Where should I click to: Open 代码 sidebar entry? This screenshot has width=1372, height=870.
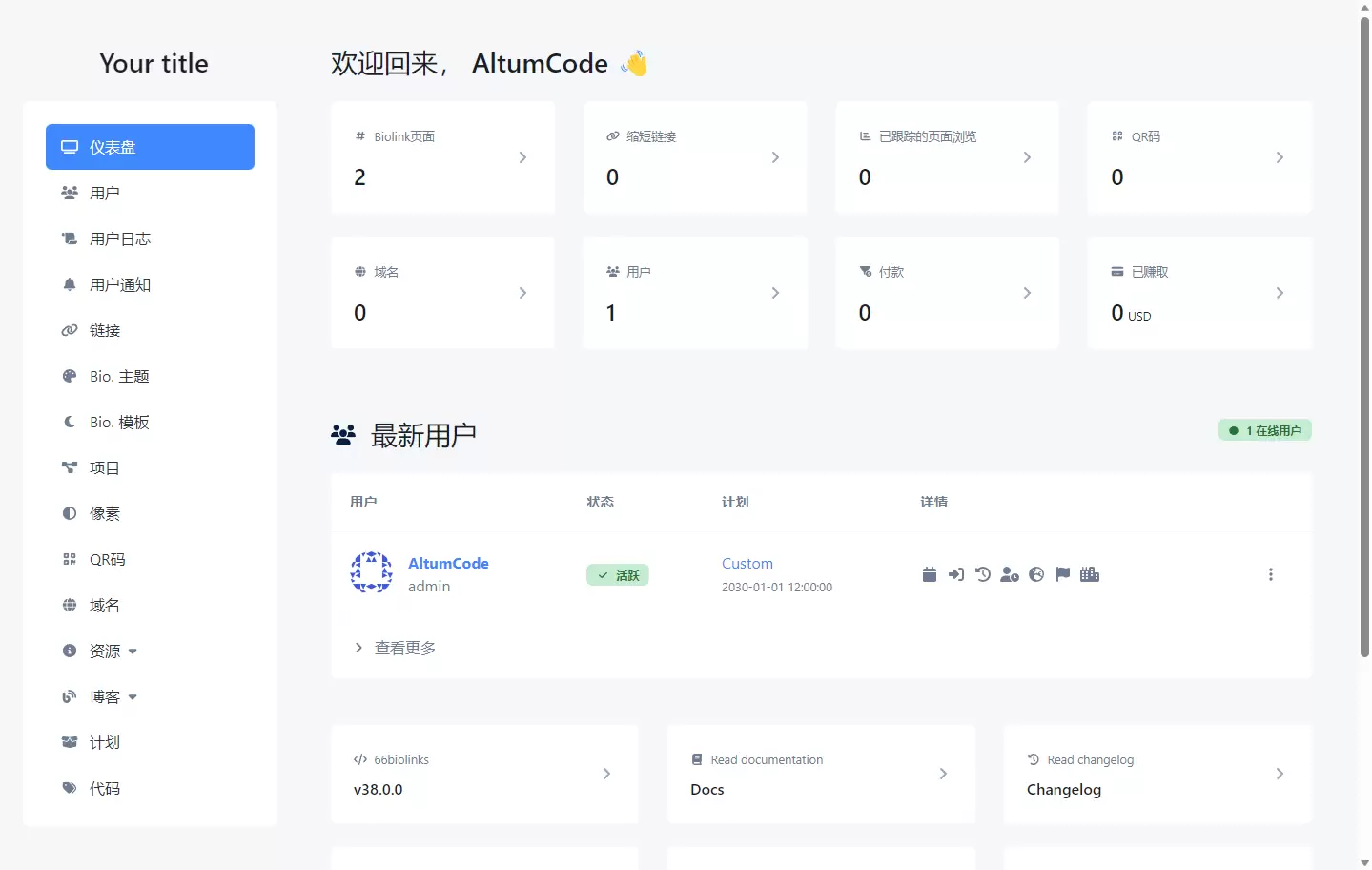150,788
